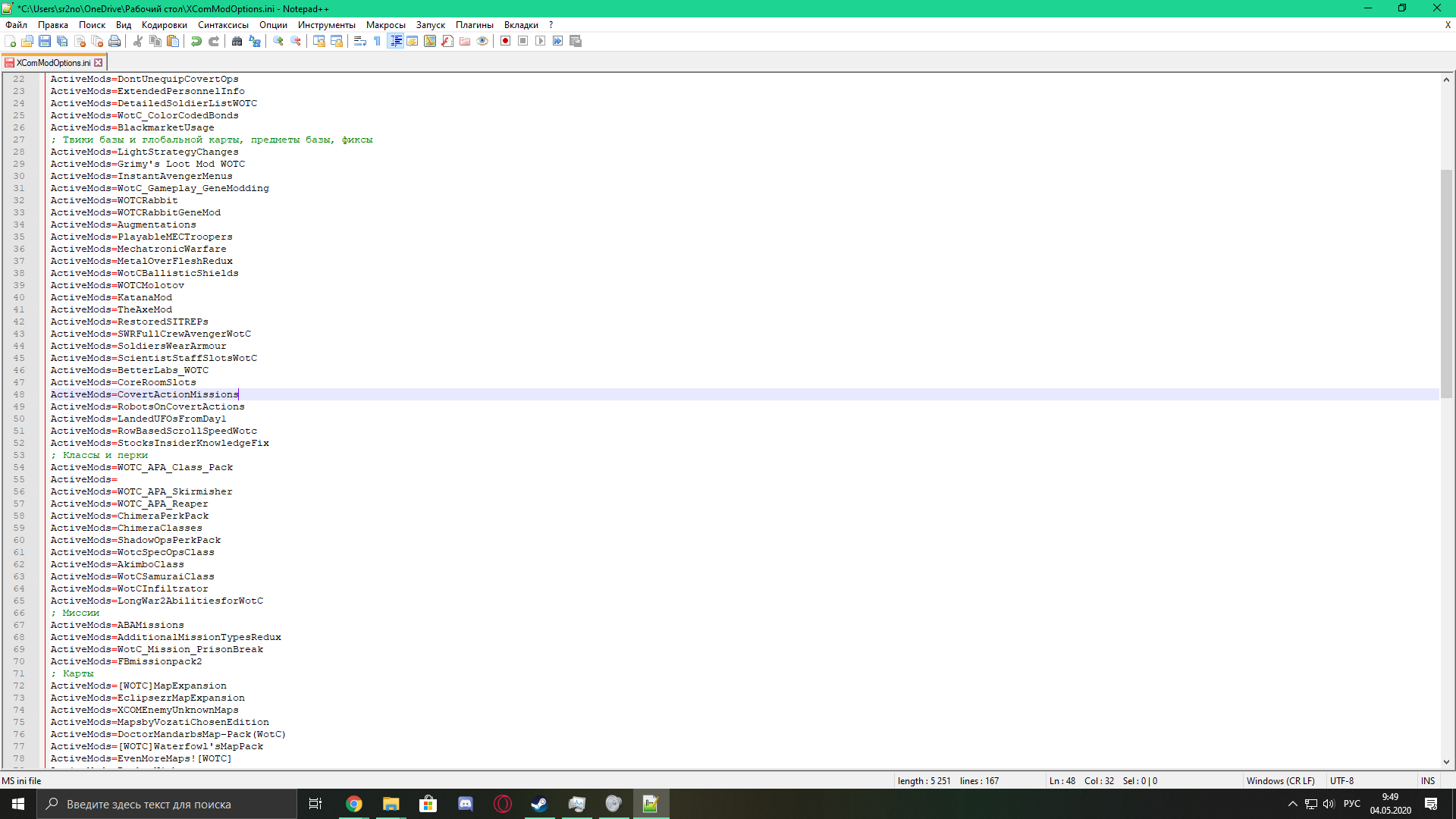Open Windows Start menu
The image size is (1456, 819).
point(18,804)
